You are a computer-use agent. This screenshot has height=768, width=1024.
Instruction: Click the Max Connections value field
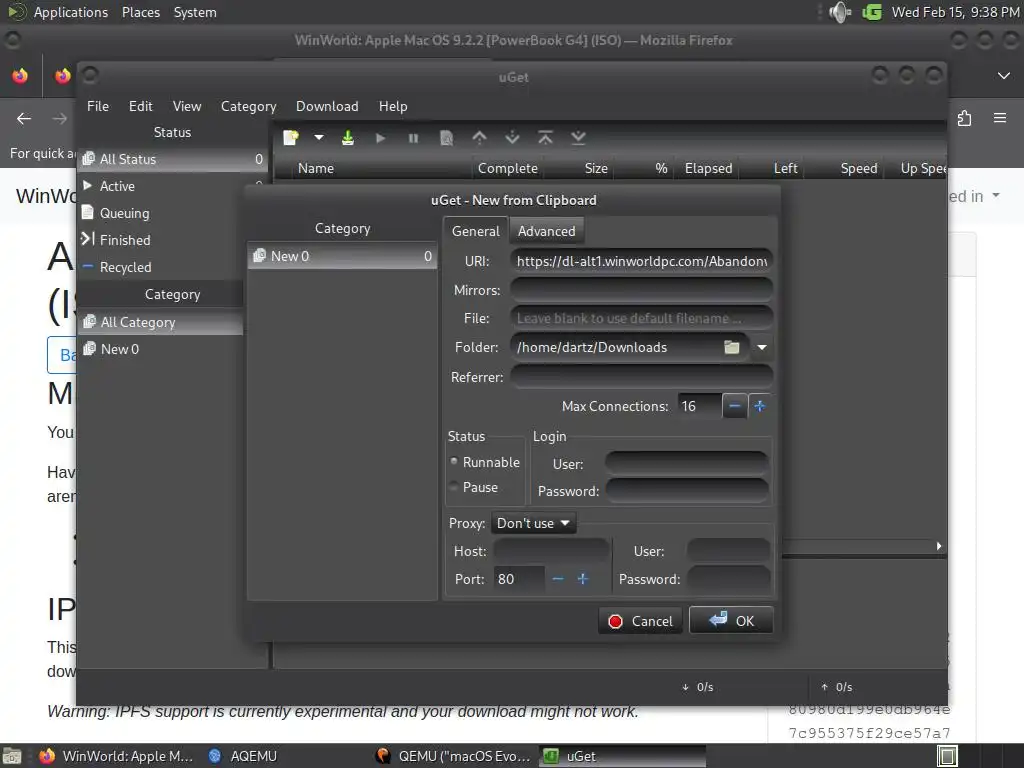point(699,406)
